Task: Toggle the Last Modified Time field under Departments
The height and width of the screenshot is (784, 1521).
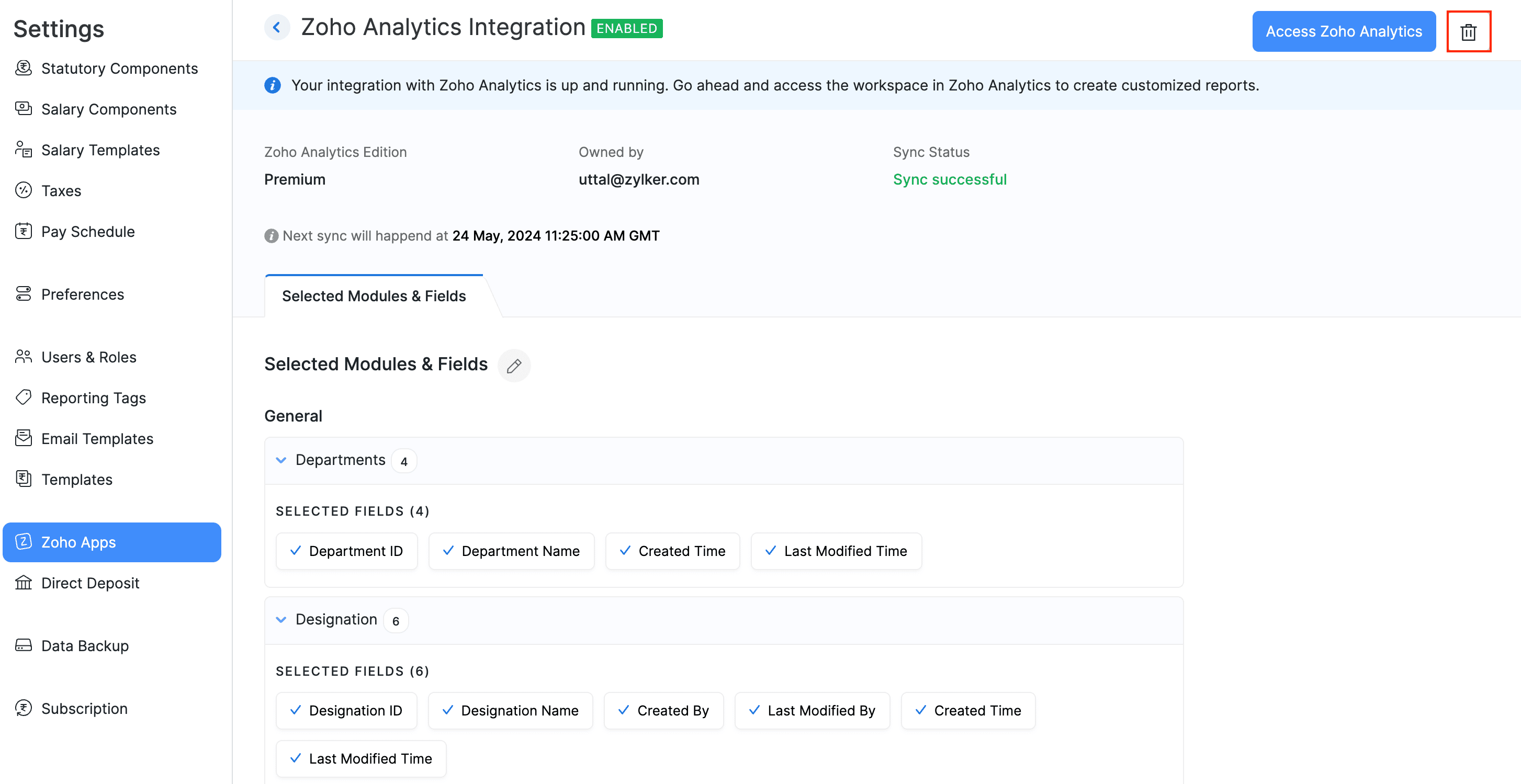Action: point(836,551)
